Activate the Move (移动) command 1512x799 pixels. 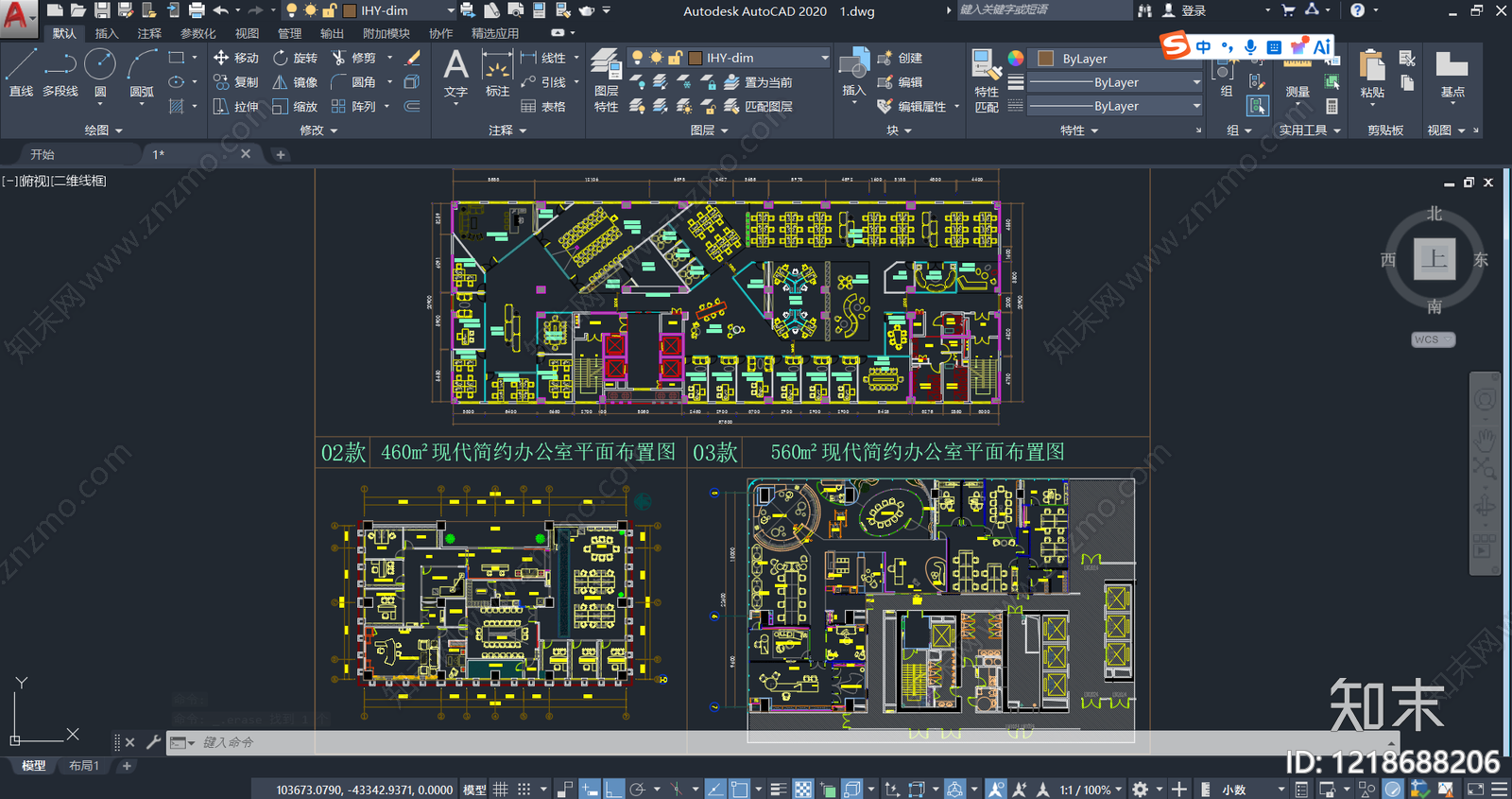[x=235, y=58]
